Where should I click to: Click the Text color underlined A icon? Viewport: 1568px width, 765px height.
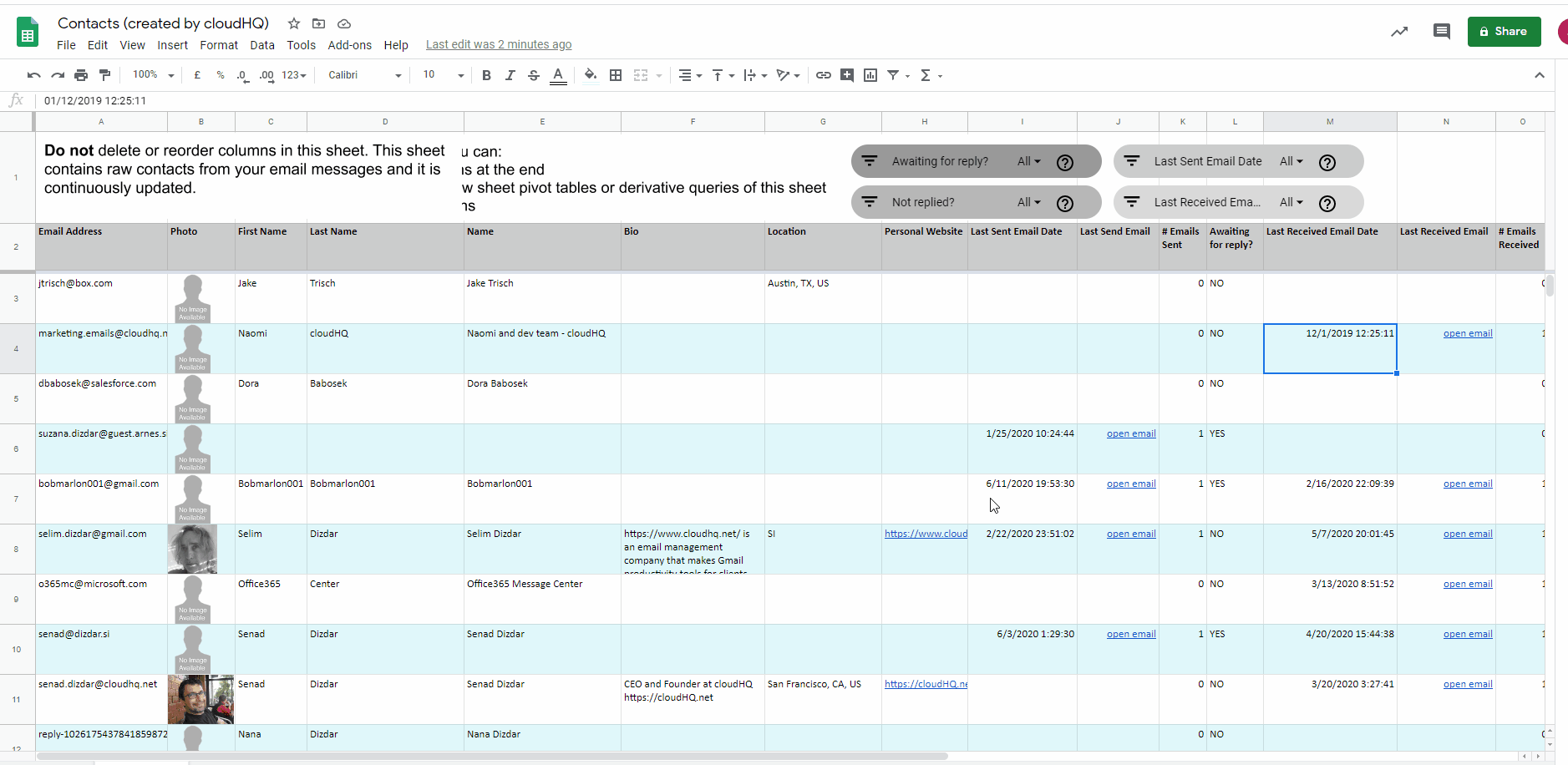558,75
